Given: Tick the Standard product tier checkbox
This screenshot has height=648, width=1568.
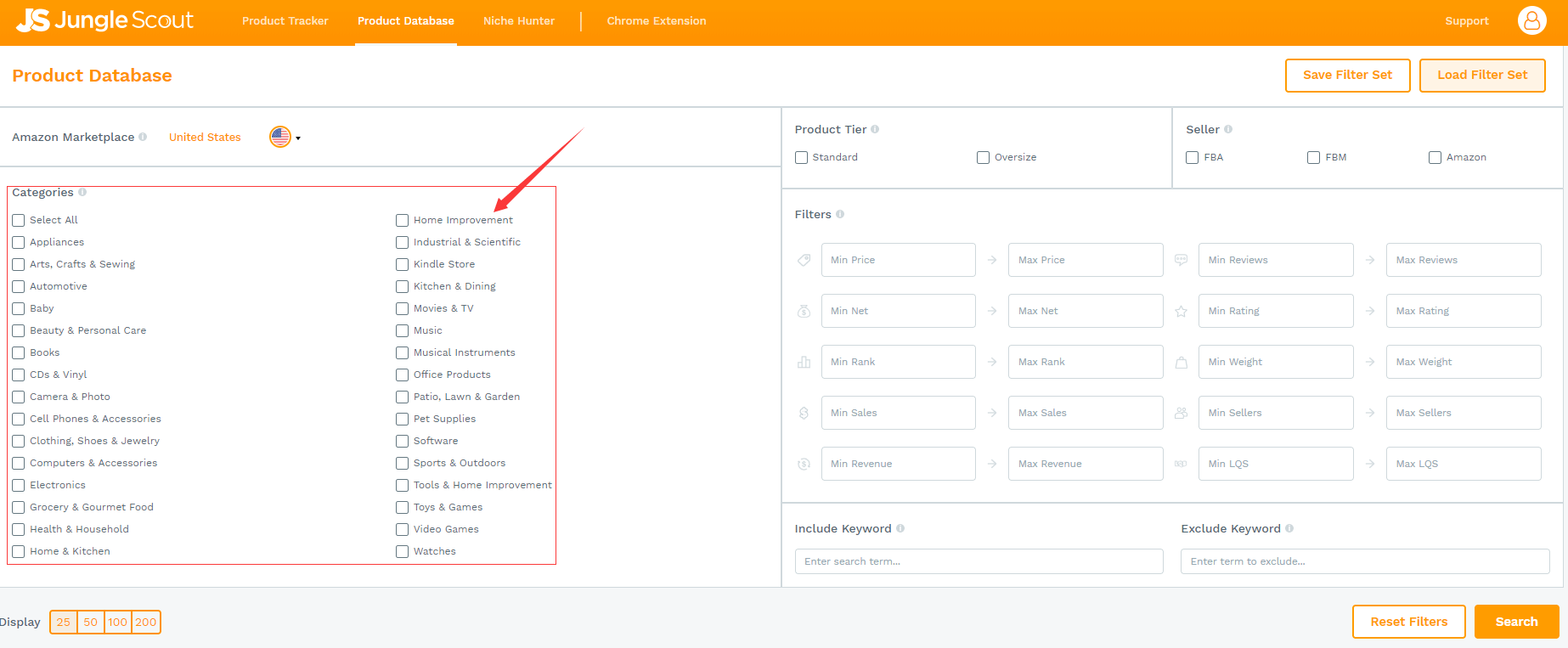Looking at the screenshot, I should [801, 157].
